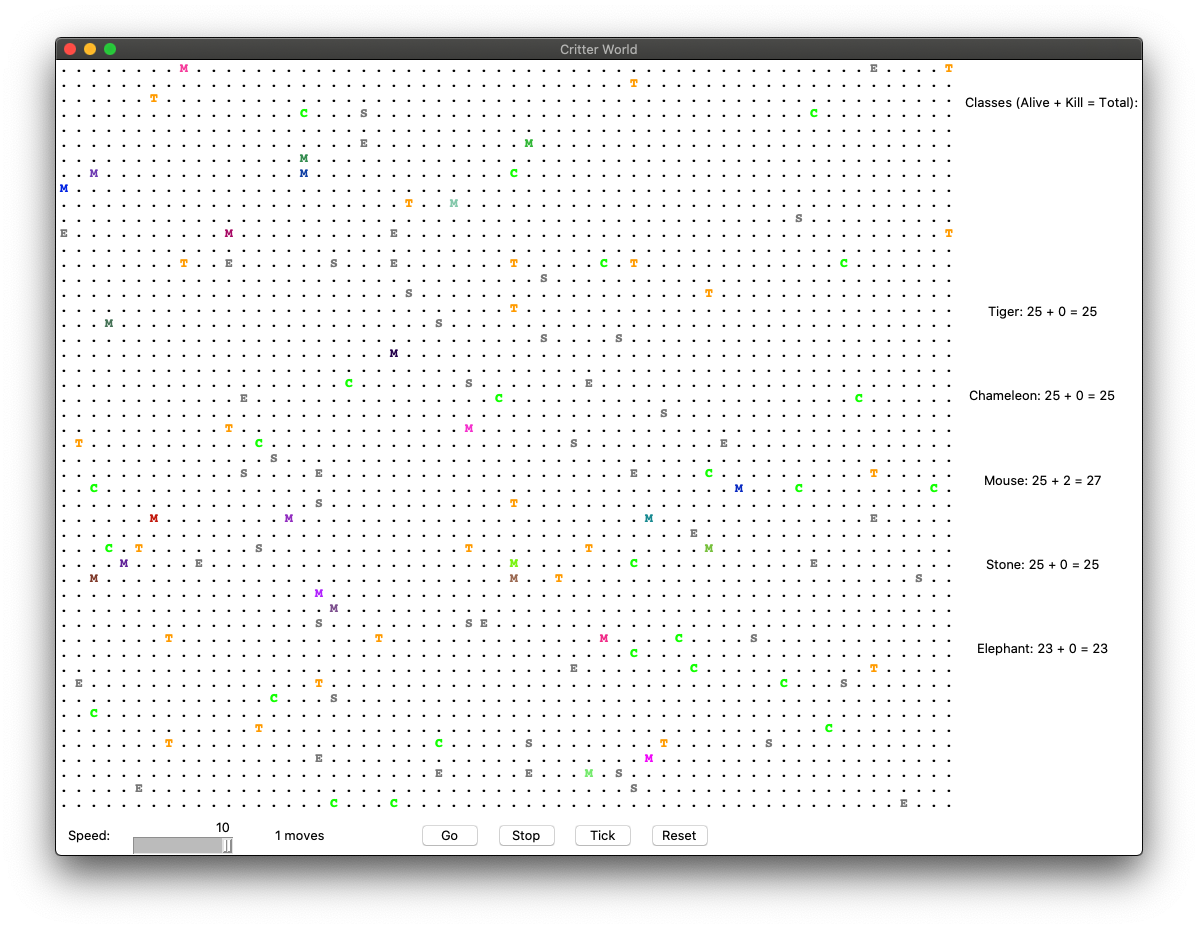Image resolution: width=1198 pixels, height=929 pixels.
Task: Click the Critter World title bar
Action: (598, 49)
